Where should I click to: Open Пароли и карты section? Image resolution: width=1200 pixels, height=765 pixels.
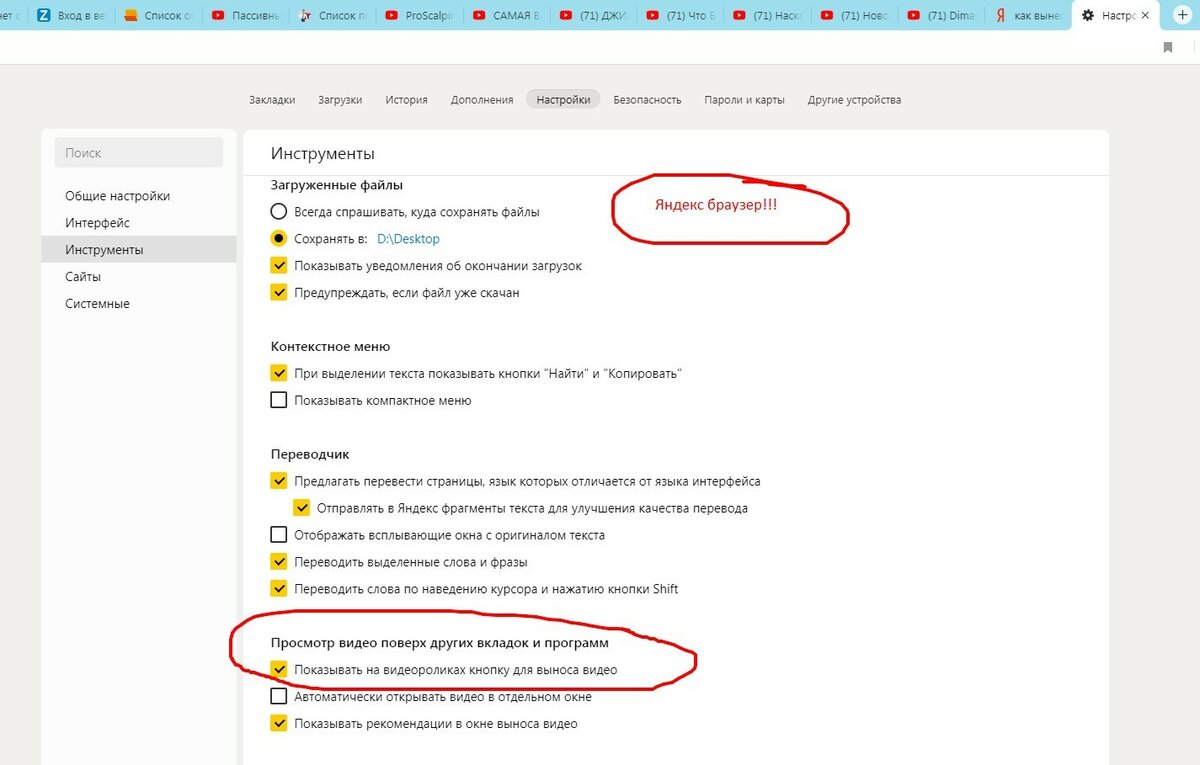[x=744, y=99]
